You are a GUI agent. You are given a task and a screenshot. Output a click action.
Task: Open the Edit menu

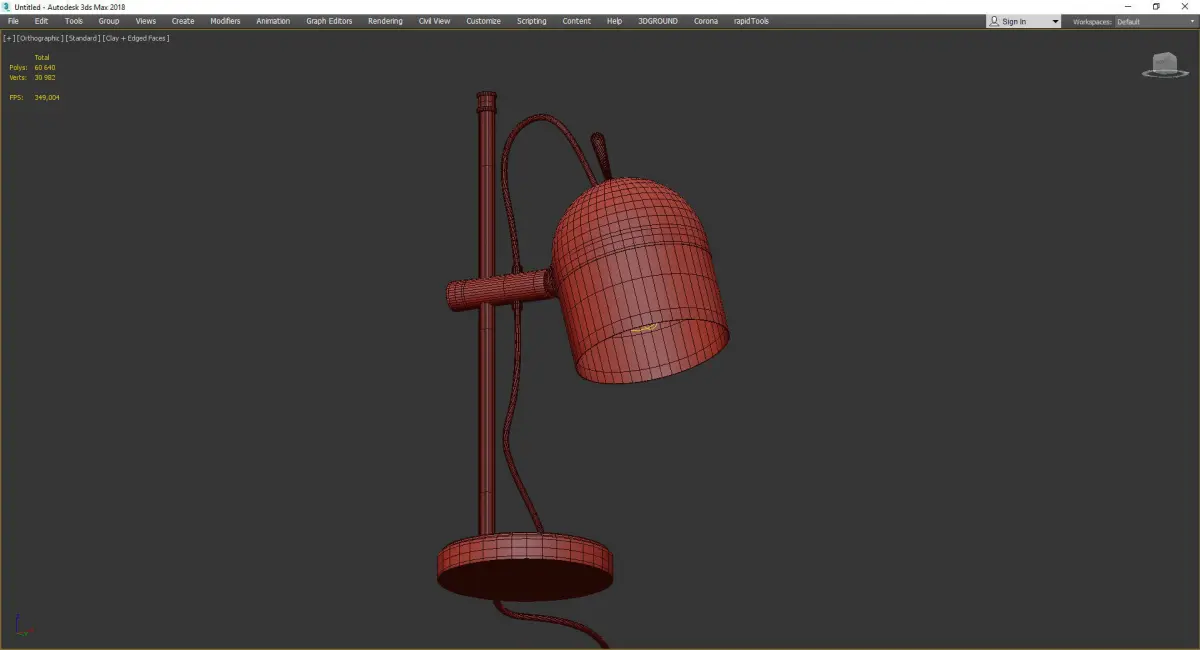click(41, 21)
